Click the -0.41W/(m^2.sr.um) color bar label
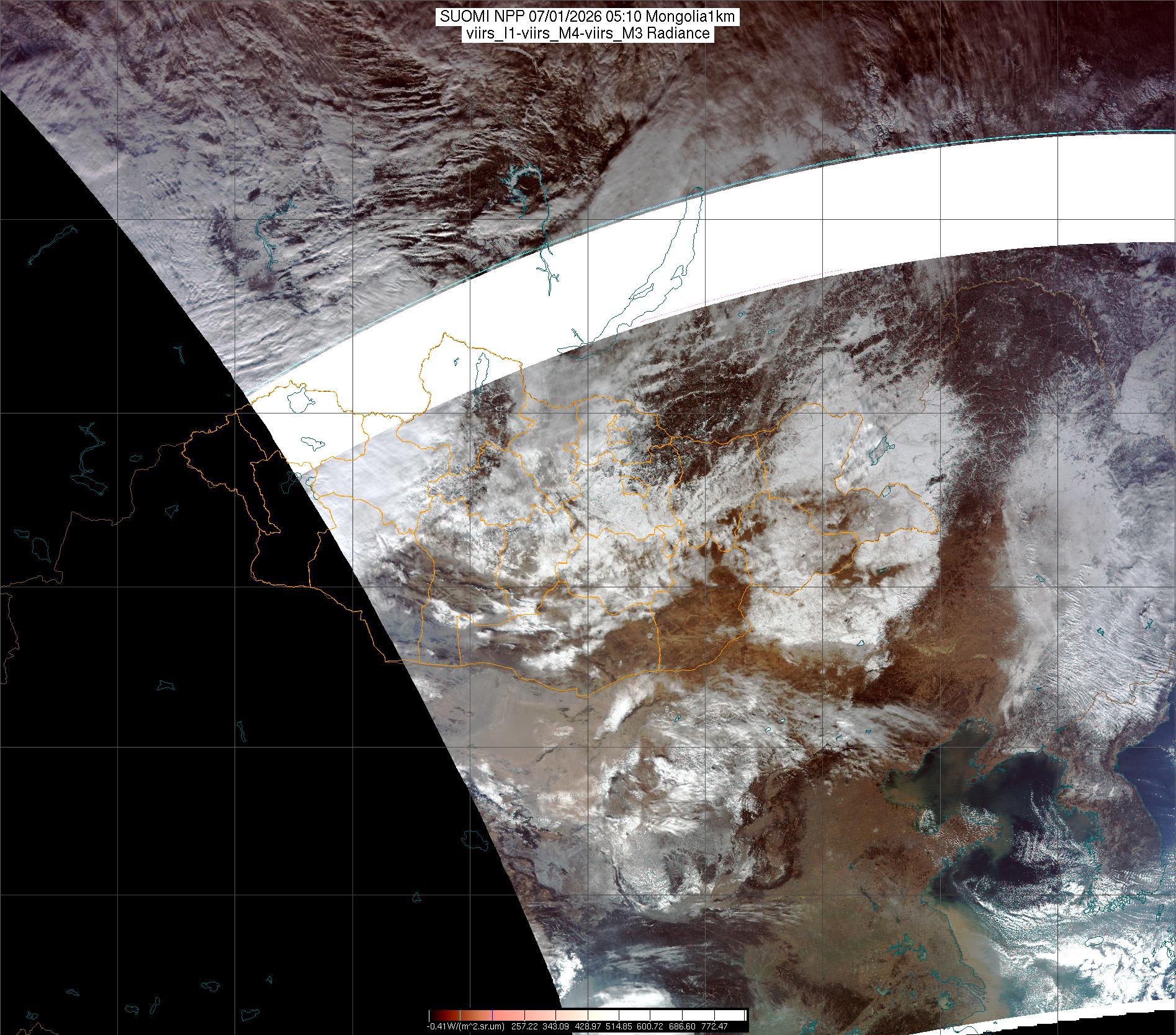 point(465,1026)
